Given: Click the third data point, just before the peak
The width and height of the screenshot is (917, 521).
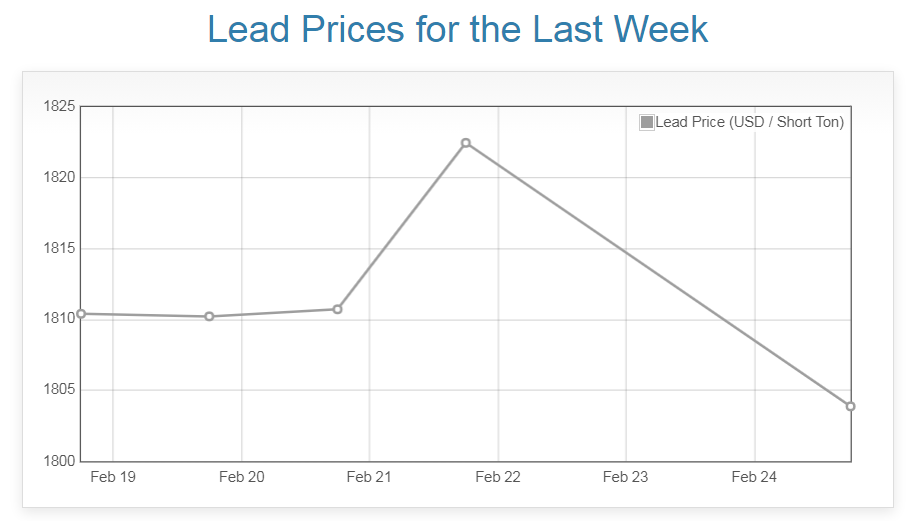Looking at the screenshot, I should pos(338,309).
